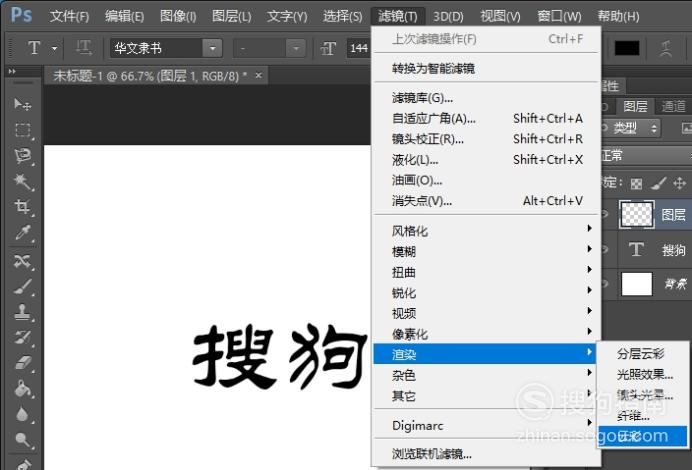692x470 pixels.
Task: Open the 视图(V) menu
Action: (500, 16)
